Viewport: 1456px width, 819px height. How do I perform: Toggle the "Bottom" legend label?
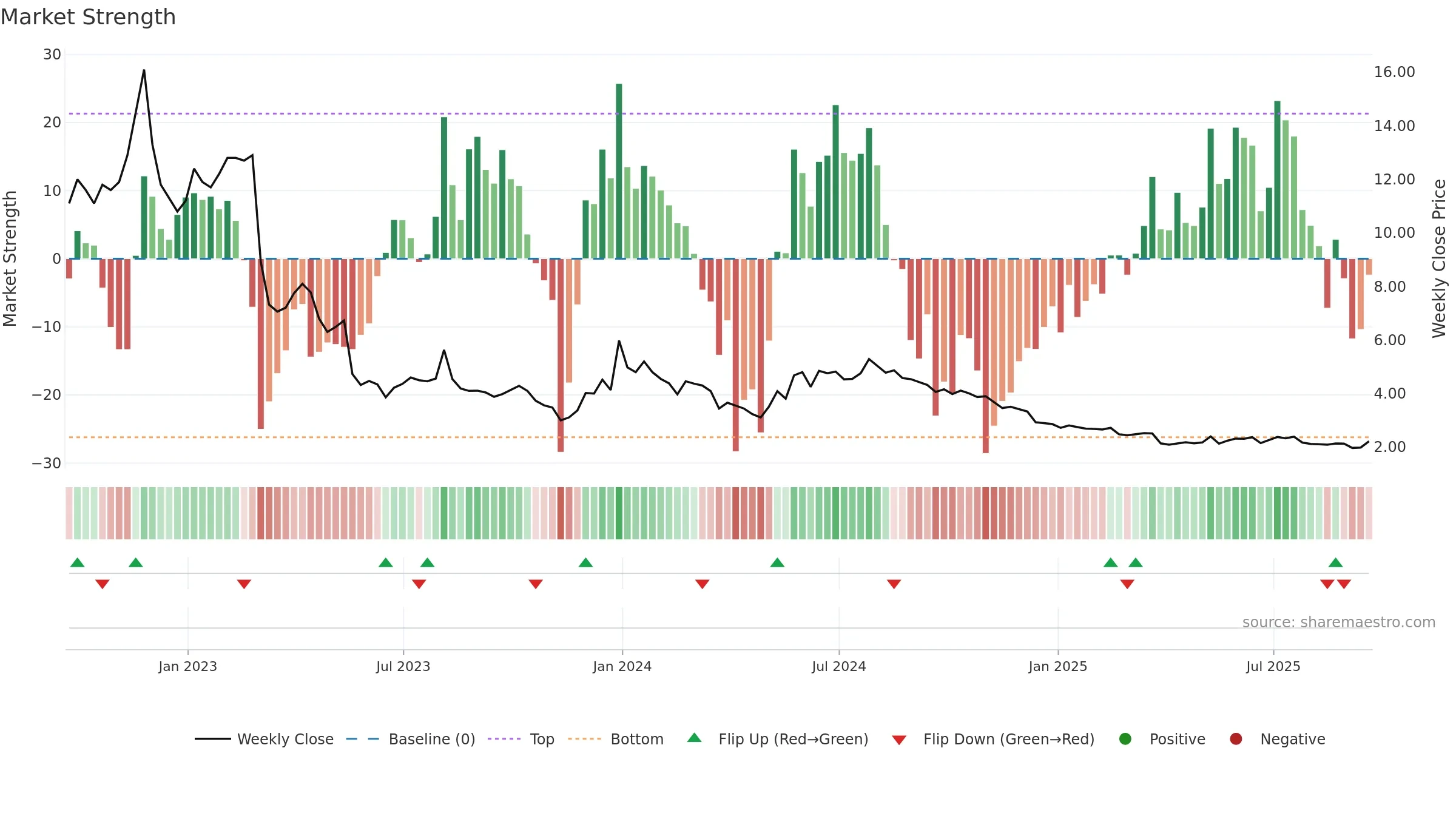click(x=637, y=740)
